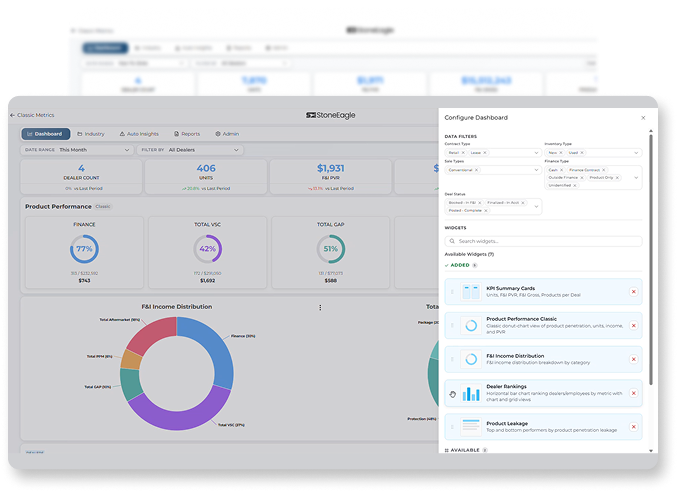Select the Product Leakage list thumbnail

(x=471, y=427)
